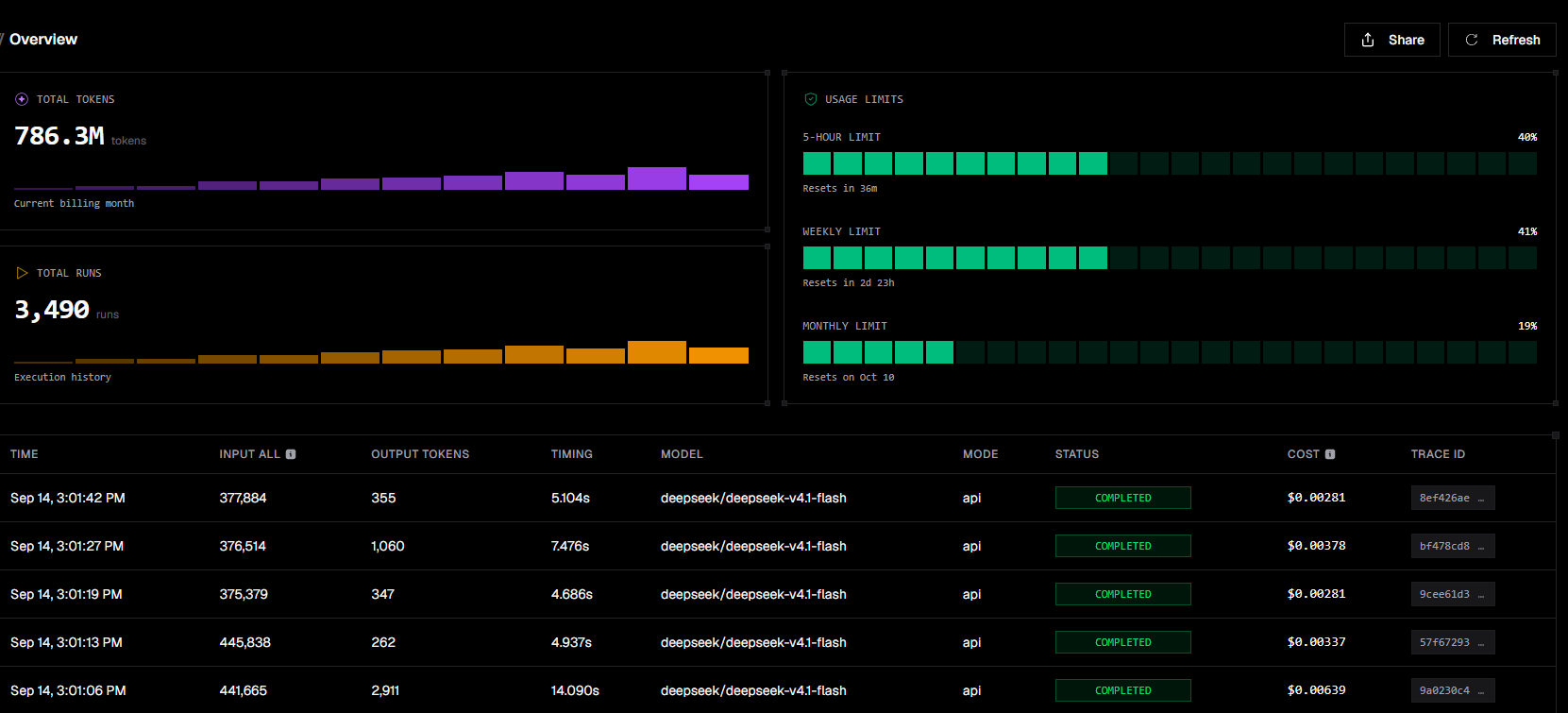Screen dimensions: 1568x713
Task: Click the 5-hour limit progress bar
Action: 1170,163
